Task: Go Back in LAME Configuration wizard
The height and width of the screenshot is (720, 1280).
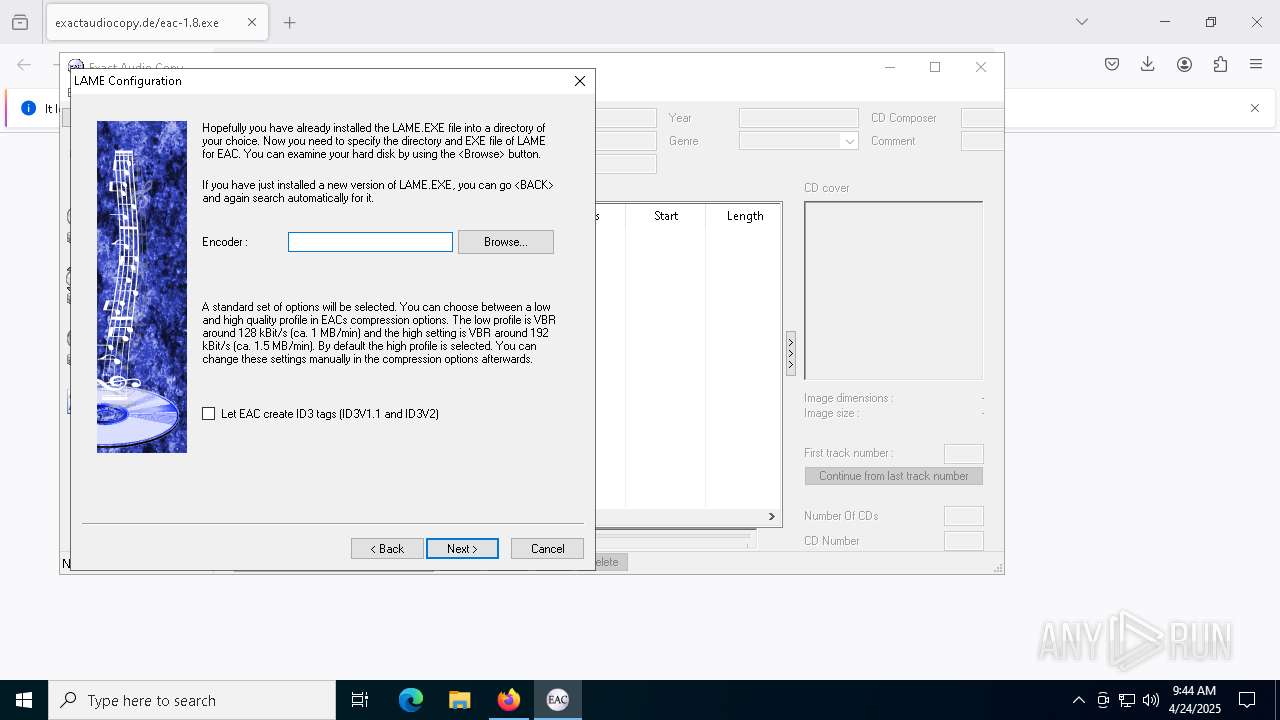Action: (387, 549)
